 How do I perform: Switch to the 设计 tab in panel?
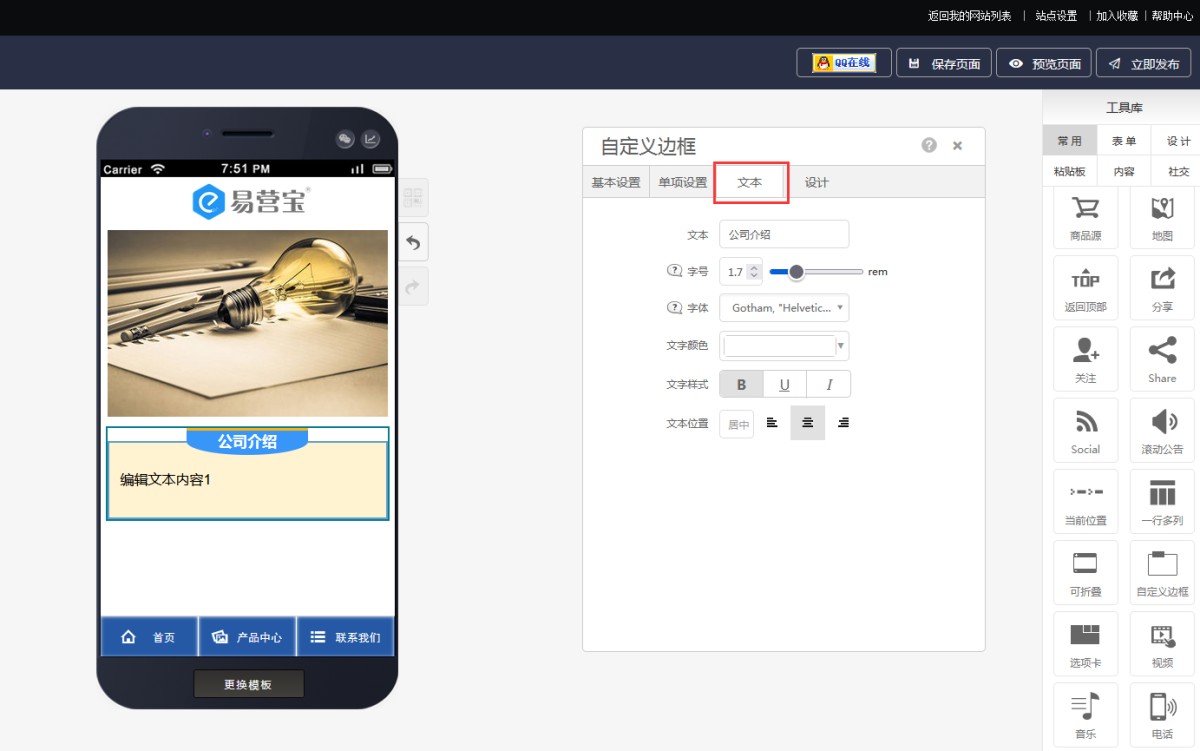[x=817, y=182]
